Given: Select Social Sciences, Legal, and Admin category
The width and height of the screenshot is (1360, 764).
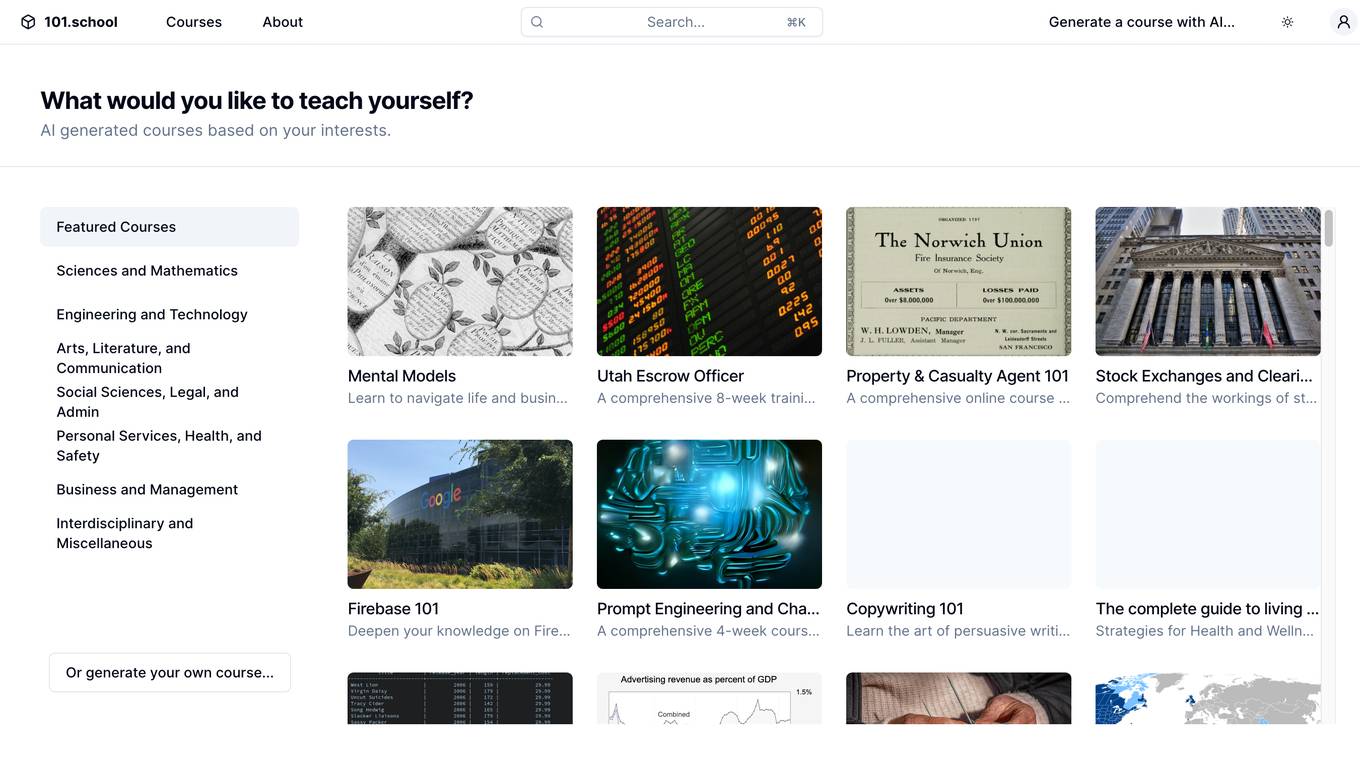Looking at the screenshot, I should coord(169,402).
